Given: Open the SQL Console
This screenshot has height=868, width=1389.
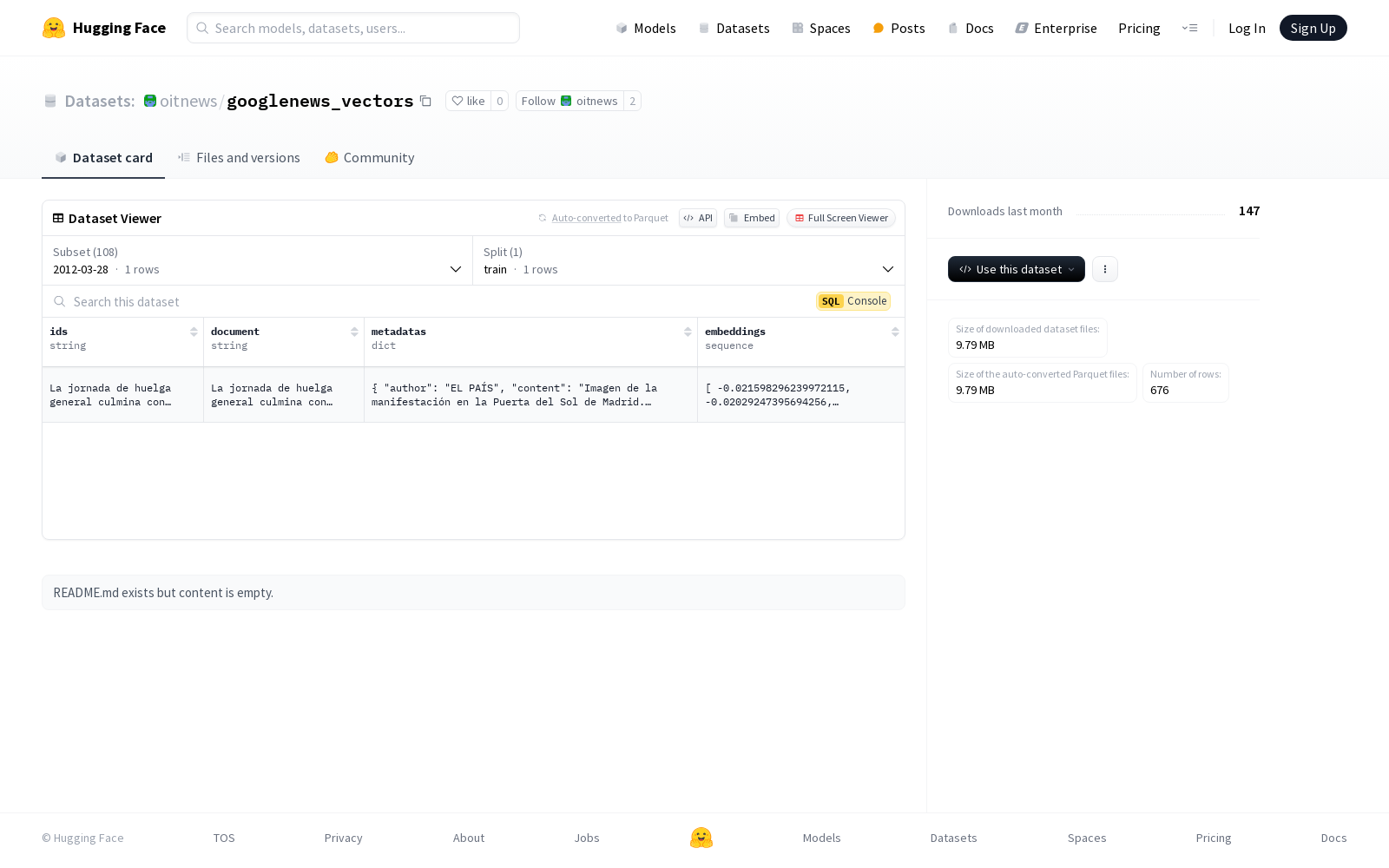Looking at the screenshot, I should click(853, 301).
